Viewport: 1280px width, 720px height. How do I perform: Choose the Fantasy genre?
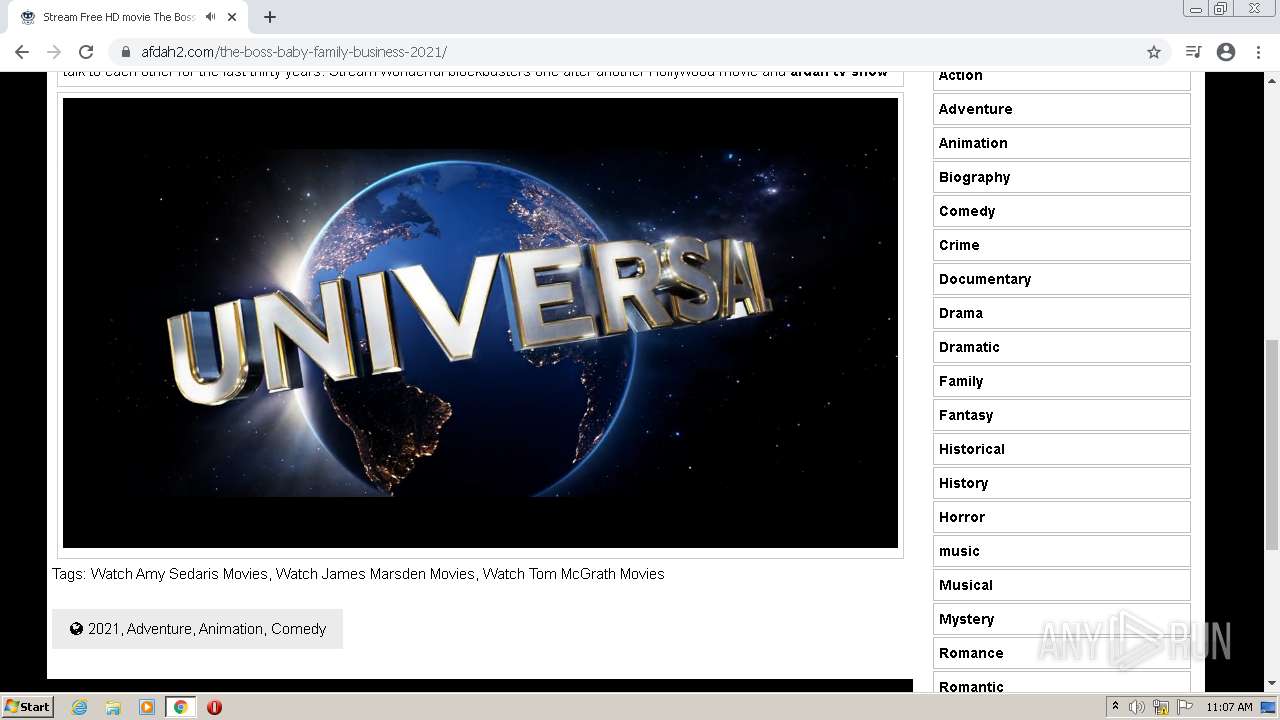[x=1061, y=415]
